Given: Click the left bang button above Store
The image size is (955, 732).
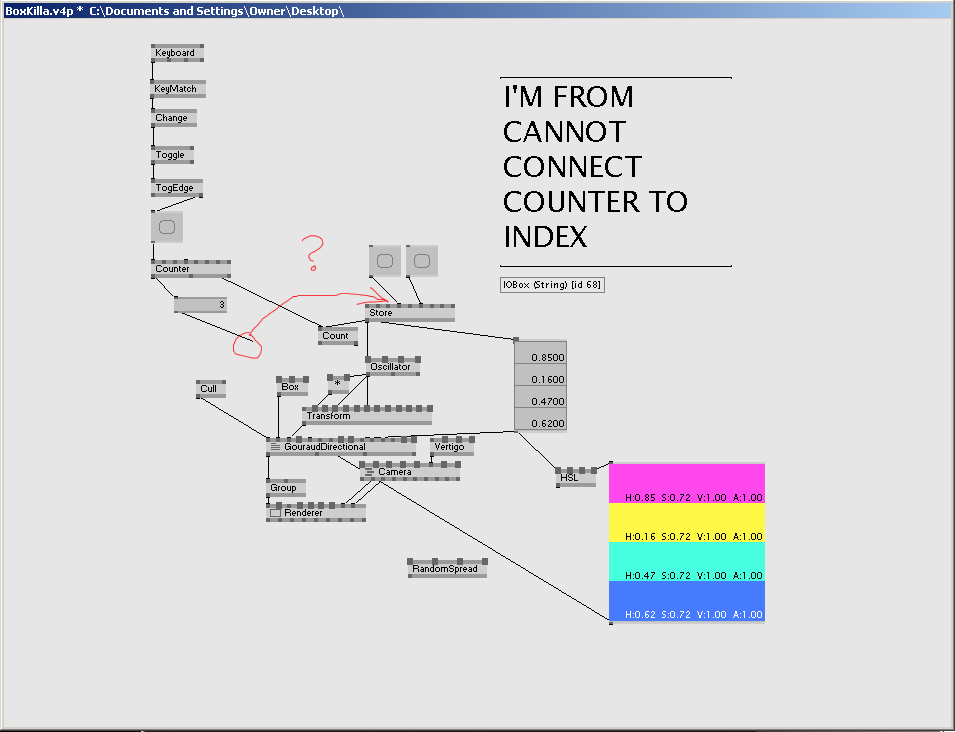Looking at the screenshot, I should [x=385, y=261].
